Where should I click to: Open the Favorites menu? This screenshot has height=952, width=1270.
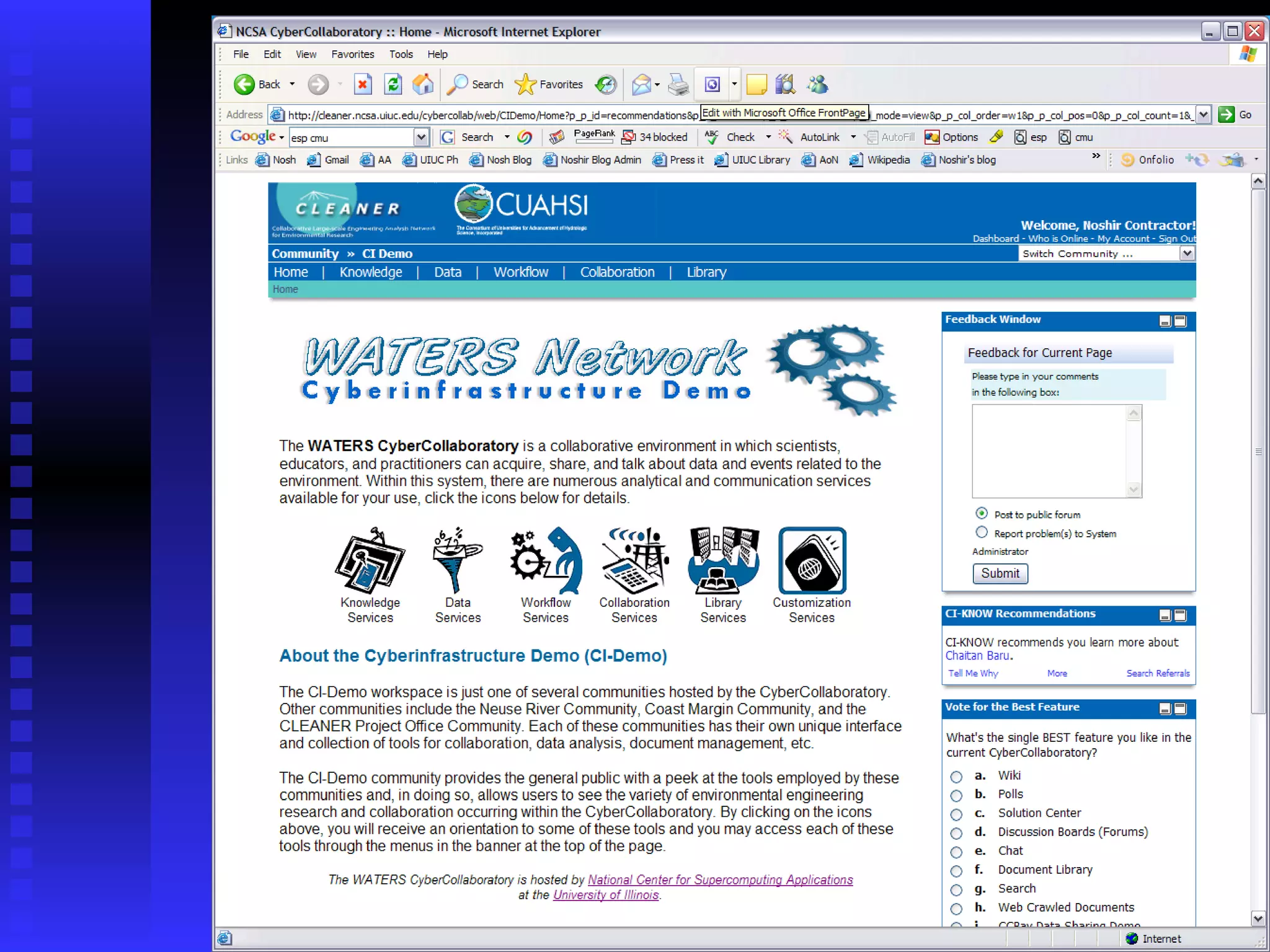tap(352, 55)
